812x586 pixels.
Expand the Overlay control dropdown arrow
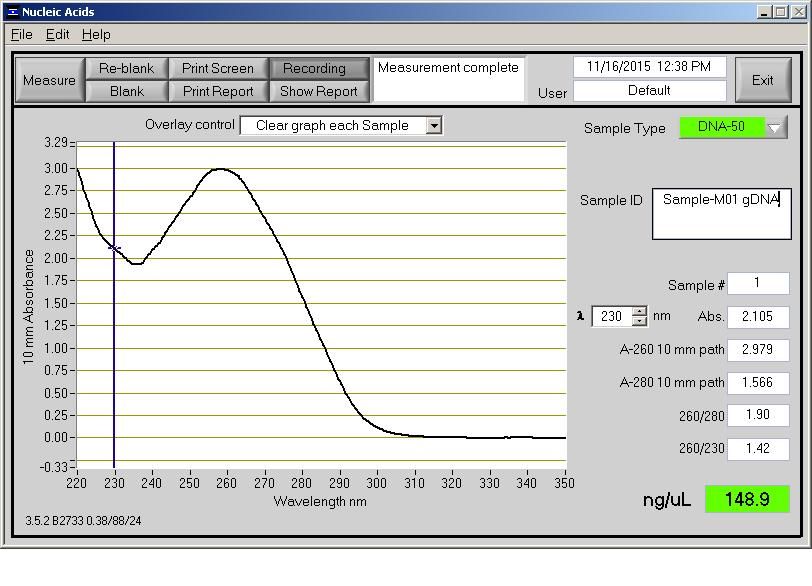coord(434,125)
